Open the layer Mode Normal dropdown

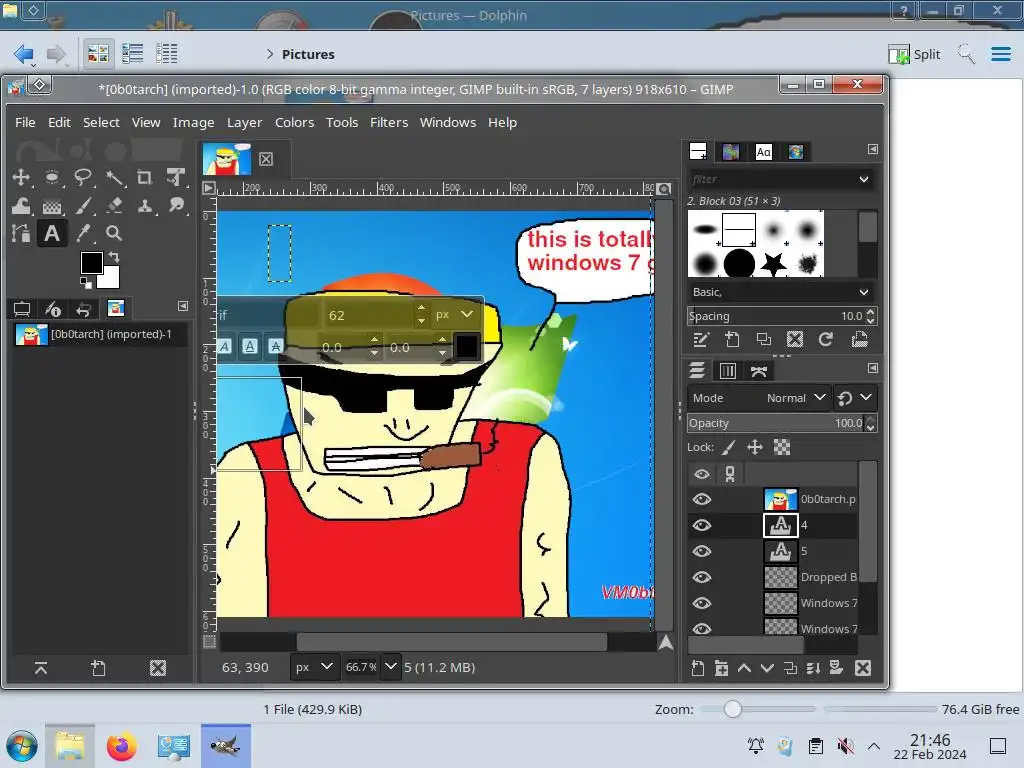[759, 398]
